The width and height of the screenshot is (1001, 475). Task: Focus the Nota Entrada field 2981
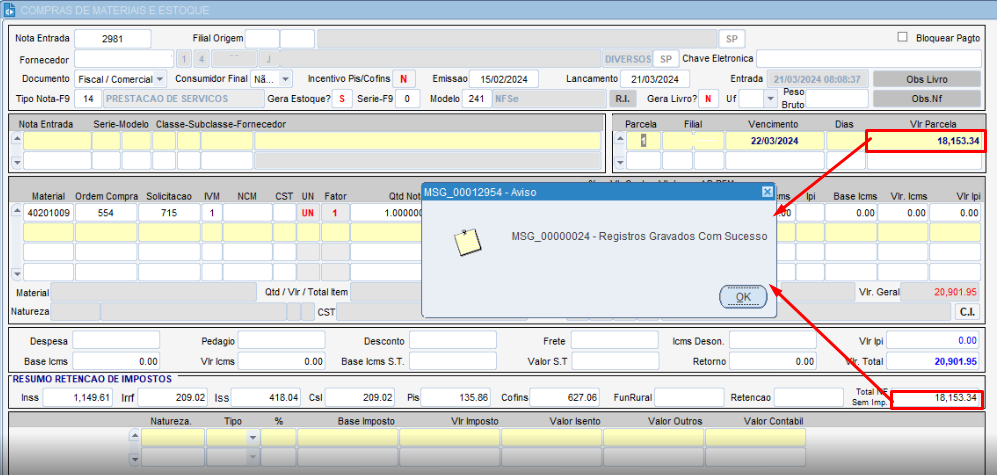click(112, 38)
